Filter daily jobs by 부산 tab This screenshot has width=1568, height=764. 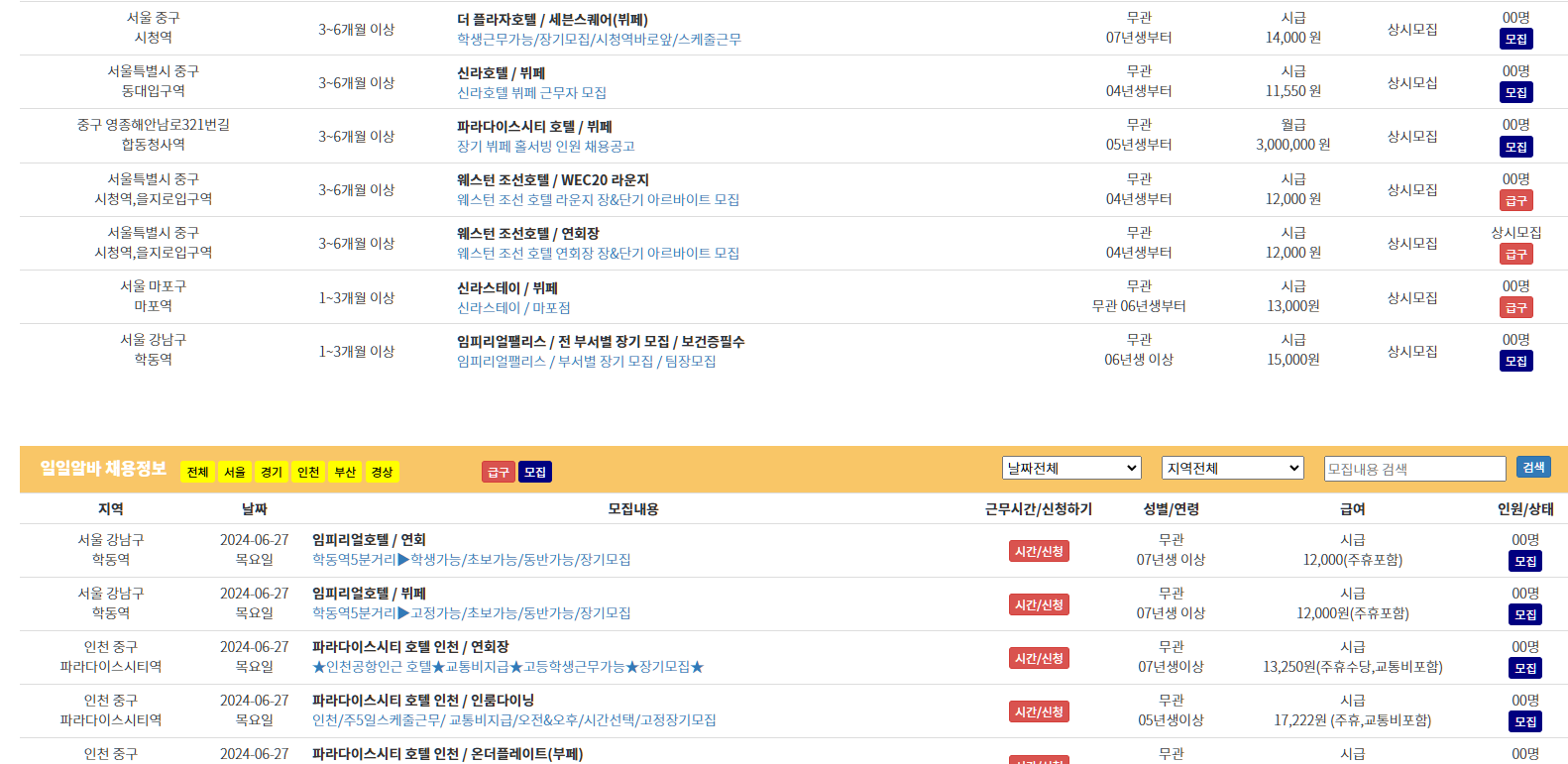(345, 473)
